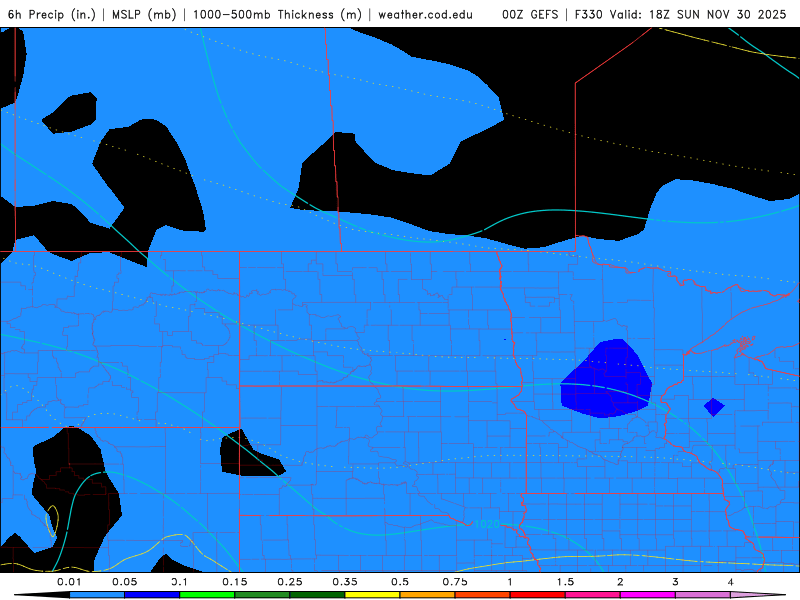Click the '2' legend label
Image resolution: width=800 pixels, height=600 pixels.
point(620,582)
